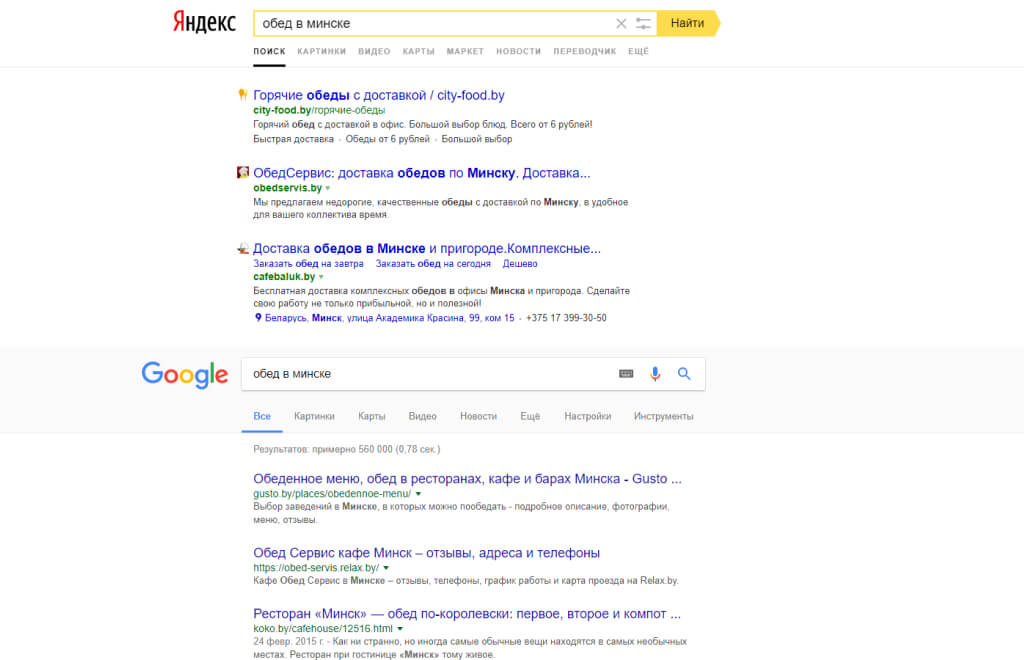Click the Yandex logo
The height and width of the screenshot is (660, 1024).
(203, 23)
